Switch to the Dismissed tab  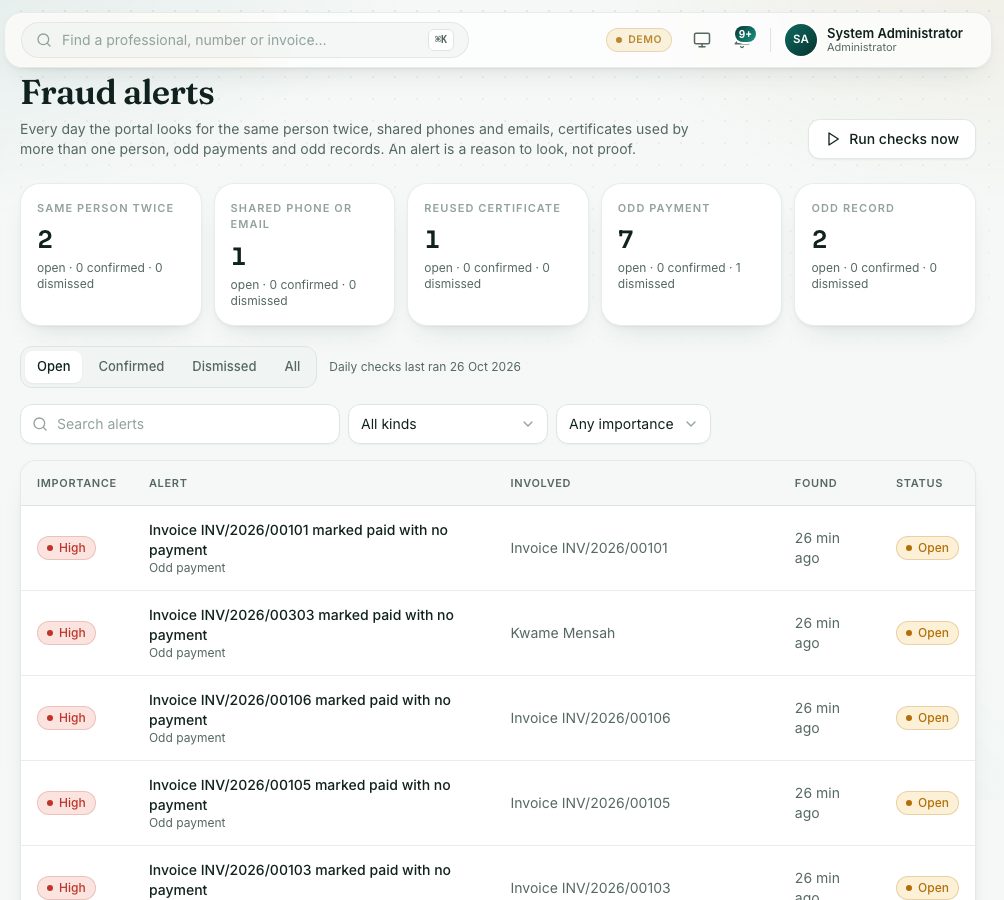(x=224, y=366)
